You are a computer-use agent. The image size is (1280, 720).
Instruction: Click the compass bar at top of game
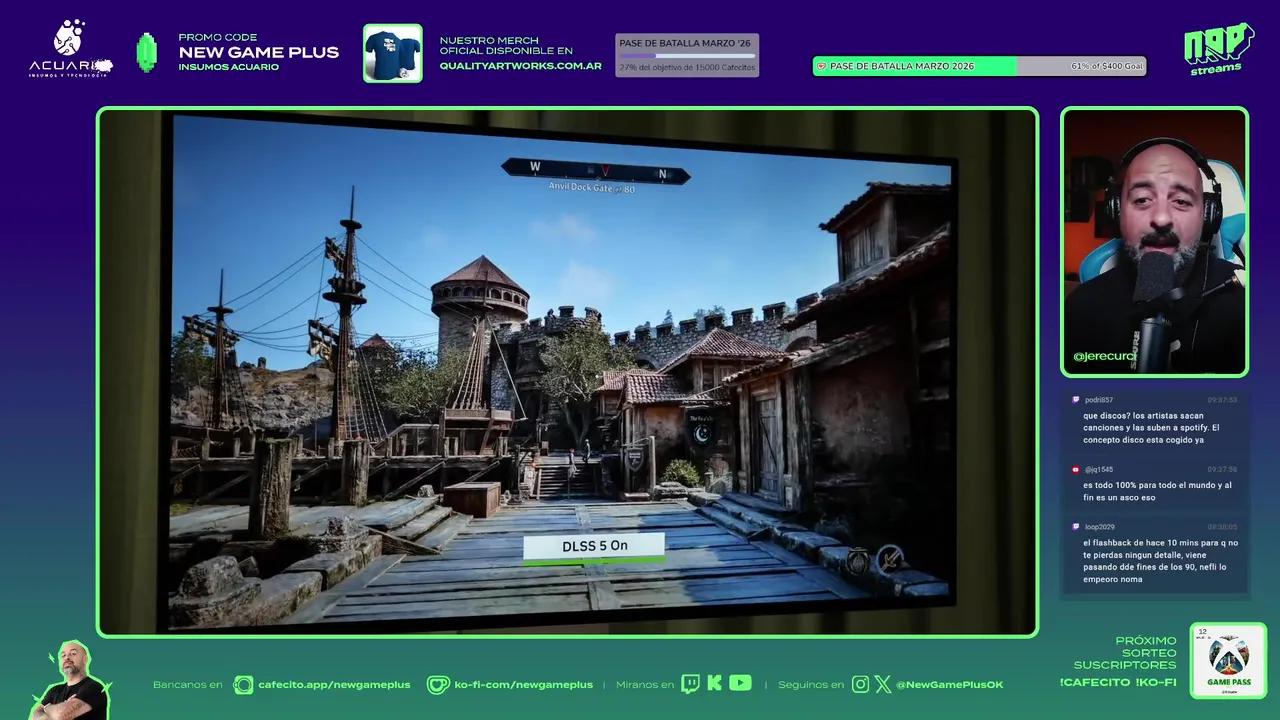pyautogui.click(x=596, y=172)
